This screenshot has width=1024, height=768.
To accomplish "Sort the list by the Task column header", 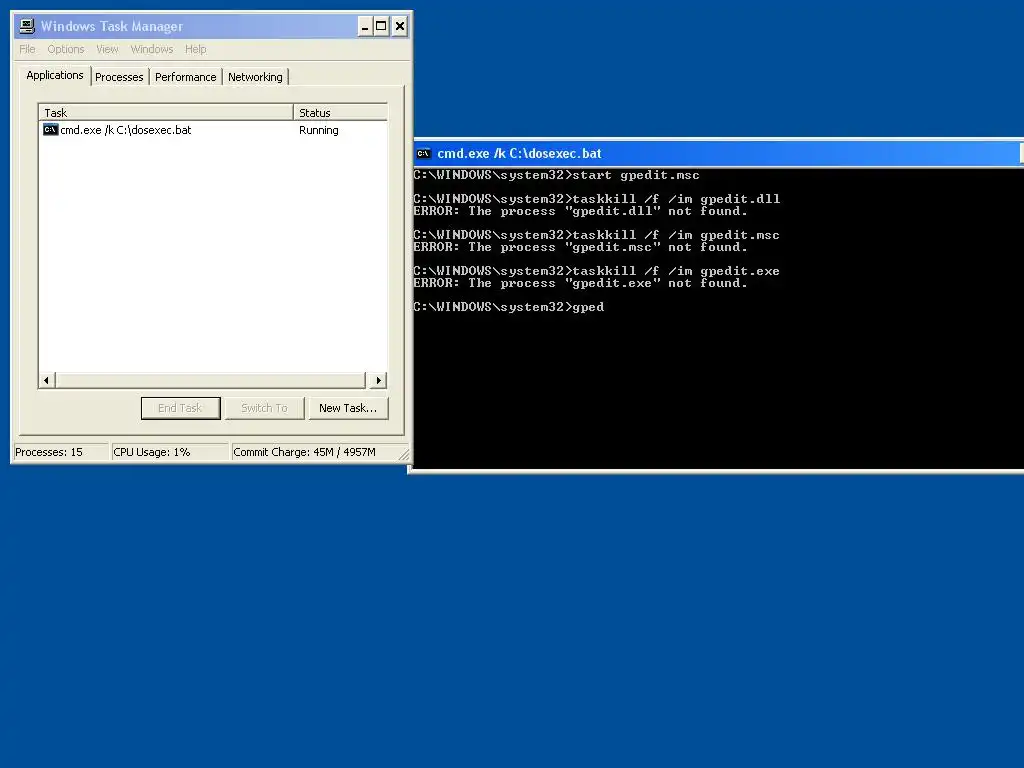I will click(x=166, y=112).
